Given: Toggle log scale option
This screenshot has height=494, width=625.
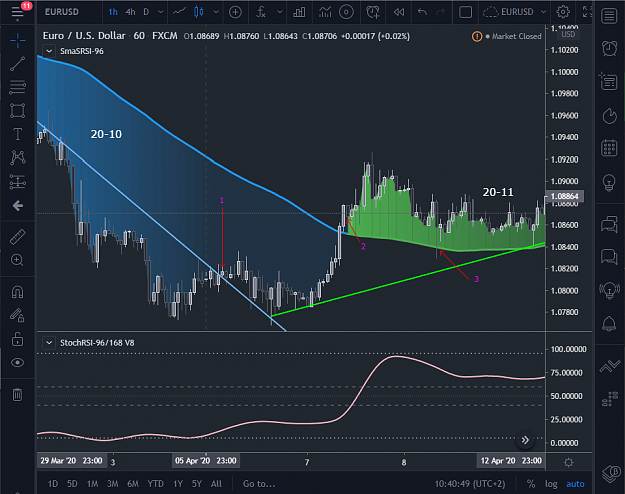Looking at the screenshot, I should point(551,484).
